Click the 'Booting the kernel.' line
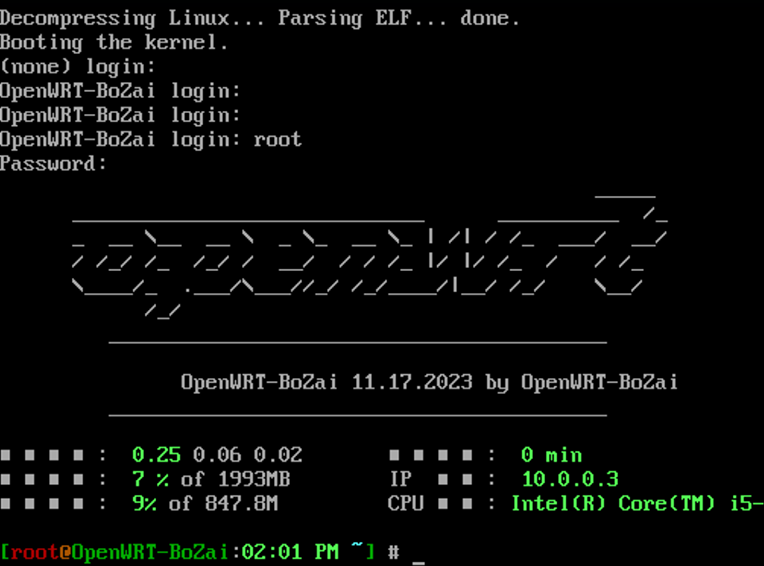Image resolution: width=764 pixels, height=566 pixels. click(114, 42)
